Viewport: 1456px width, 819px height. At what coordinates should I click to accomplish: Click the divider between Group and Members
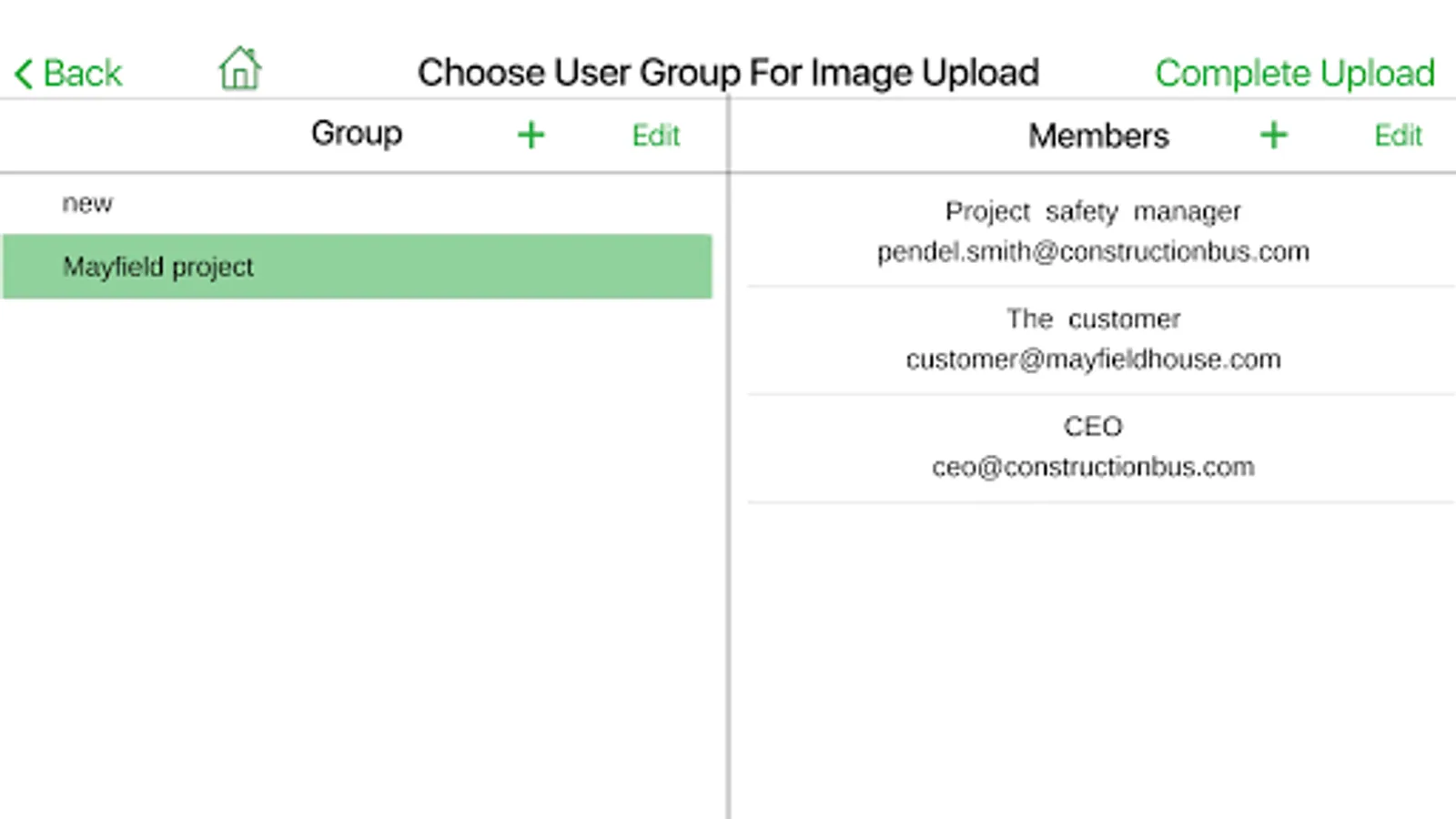pos(729,455)
